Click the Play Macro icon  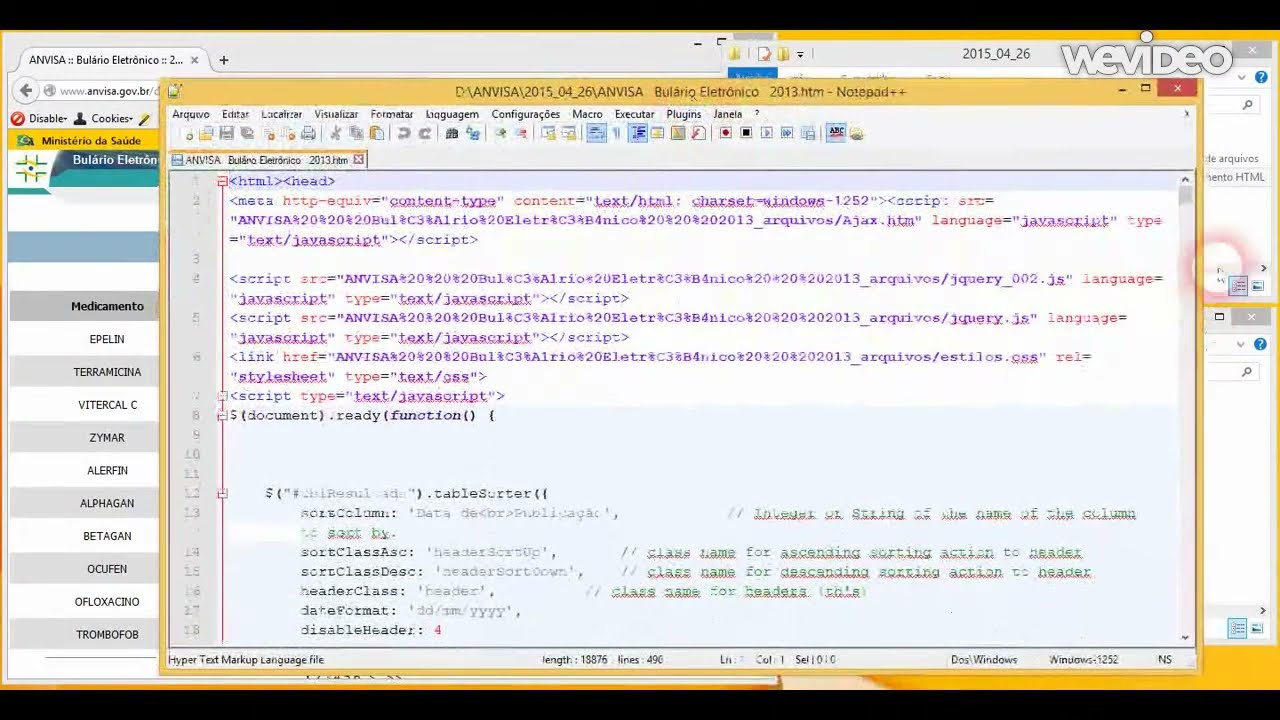tap(766, 133)
